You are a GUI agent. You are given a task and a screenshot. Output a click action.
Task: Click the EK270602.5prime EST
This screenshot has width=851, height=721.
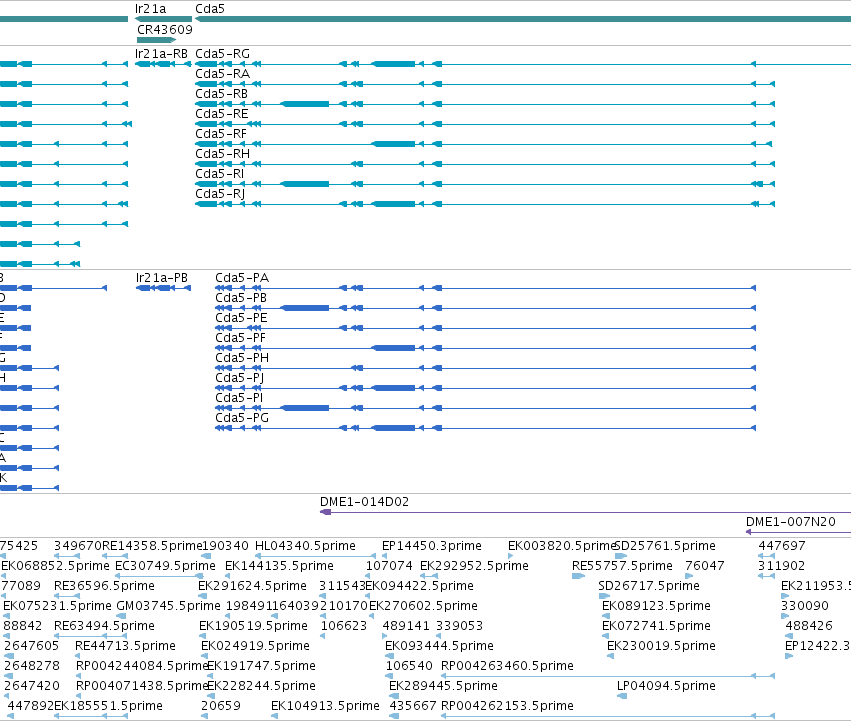(x=372, y=616)
